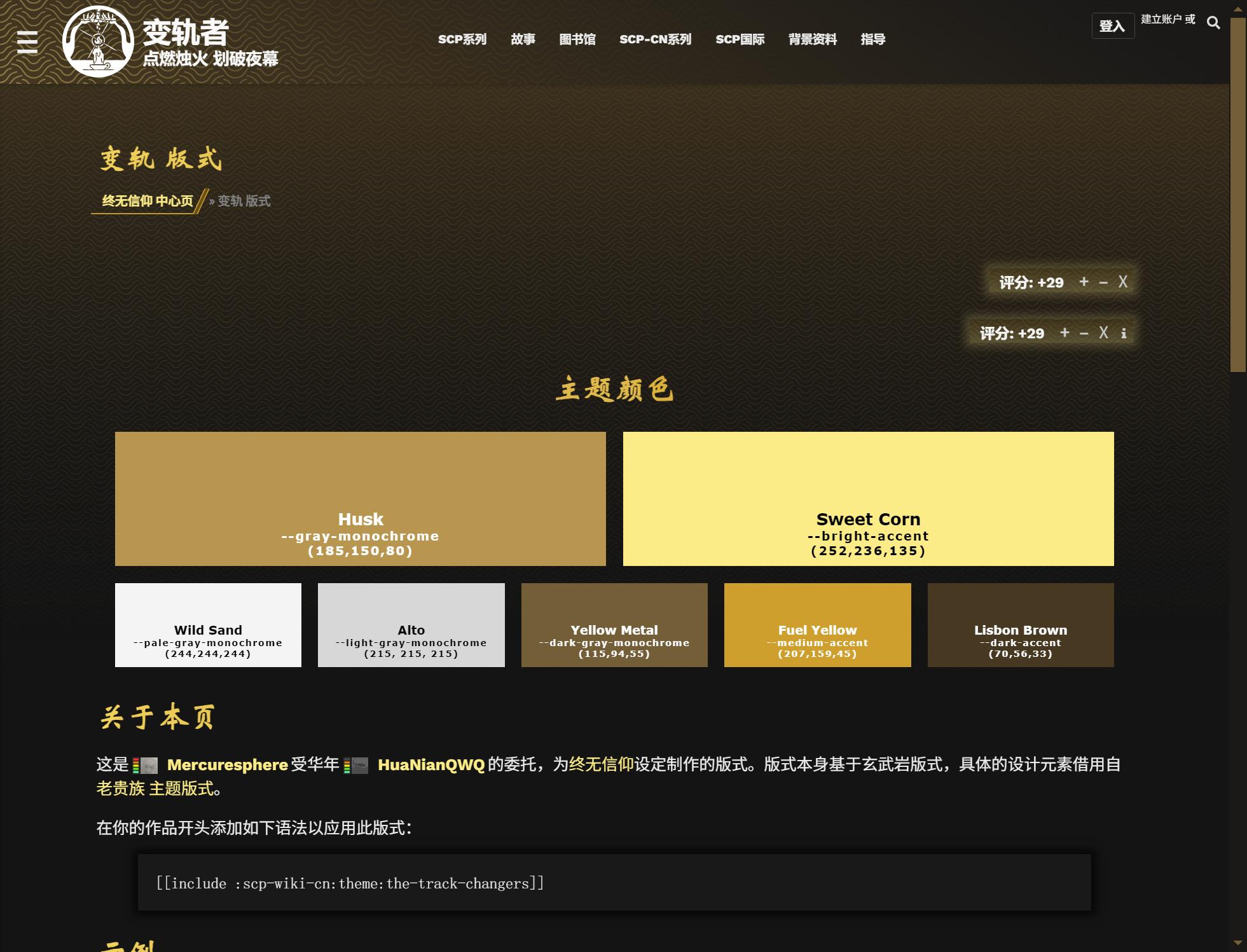Click Mercuresphere user avatar icon

[149, 765]
